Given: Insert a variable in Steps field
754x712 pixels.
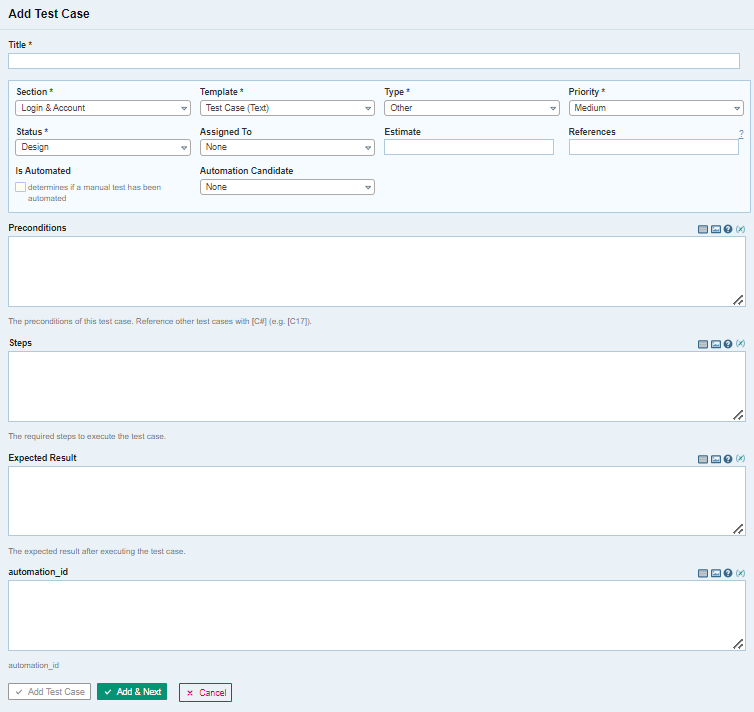Looking at the screenshot, I should pos(740,344).
